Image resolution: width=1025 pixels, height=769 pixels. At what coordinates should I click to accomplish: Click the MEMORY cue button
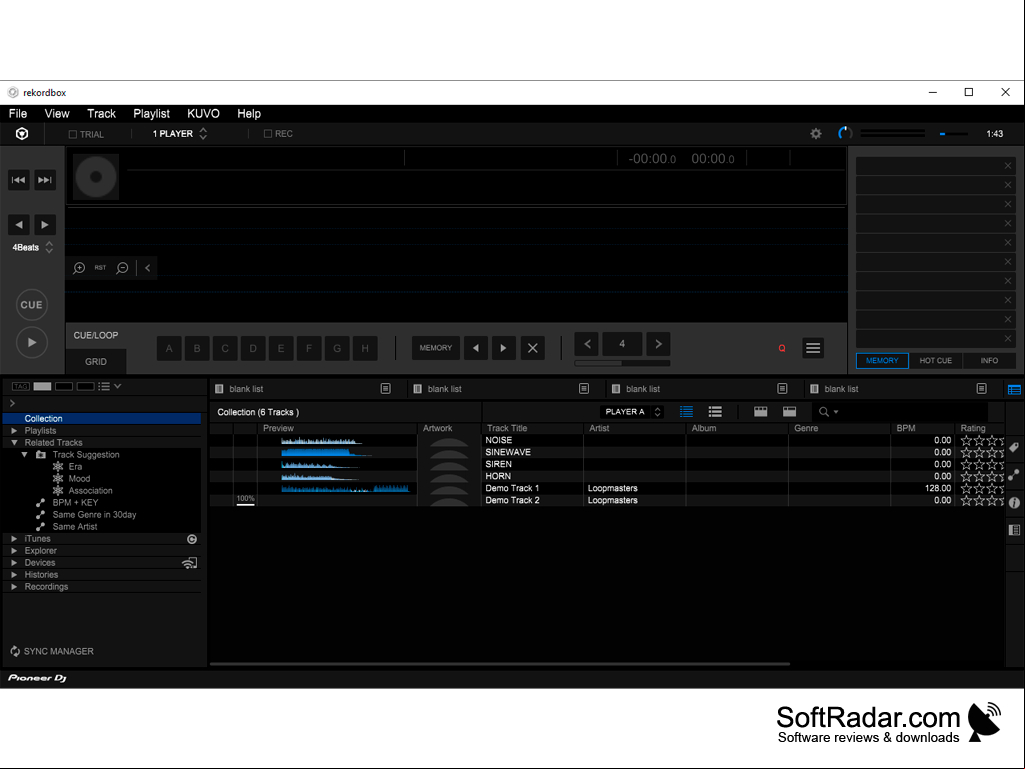[x=435, y=348]
